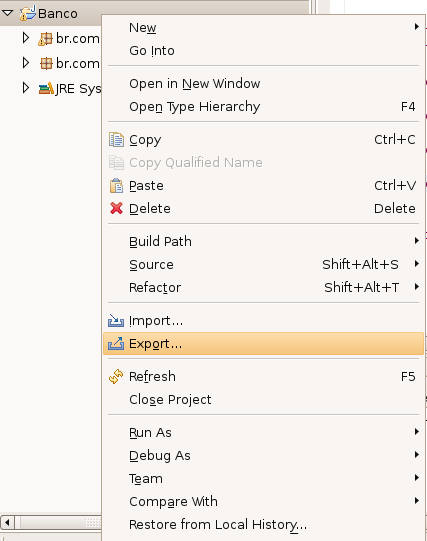
Task: Click the red Delete X icon
Action: click(x=116, y=208)
